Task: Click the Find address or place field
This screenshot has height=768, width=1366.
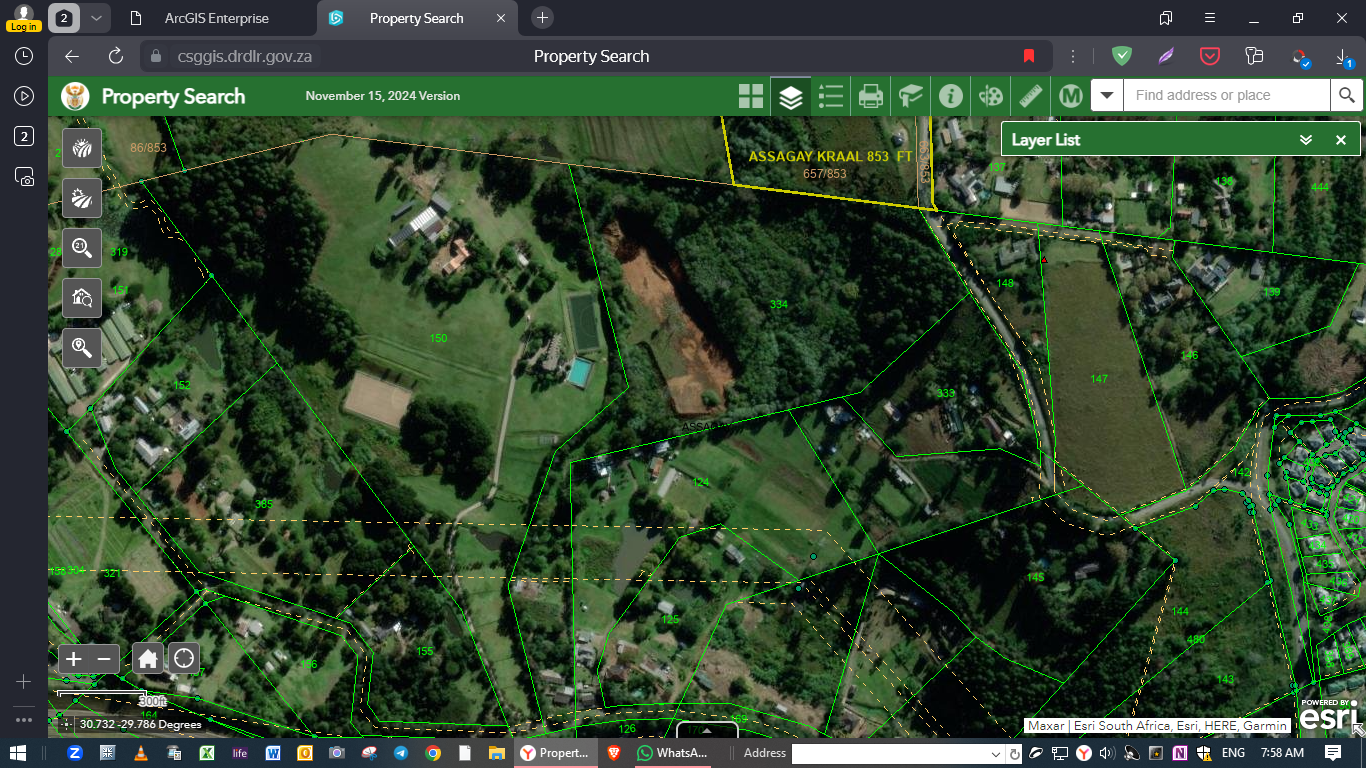Action: click(x=1226, y=96)
